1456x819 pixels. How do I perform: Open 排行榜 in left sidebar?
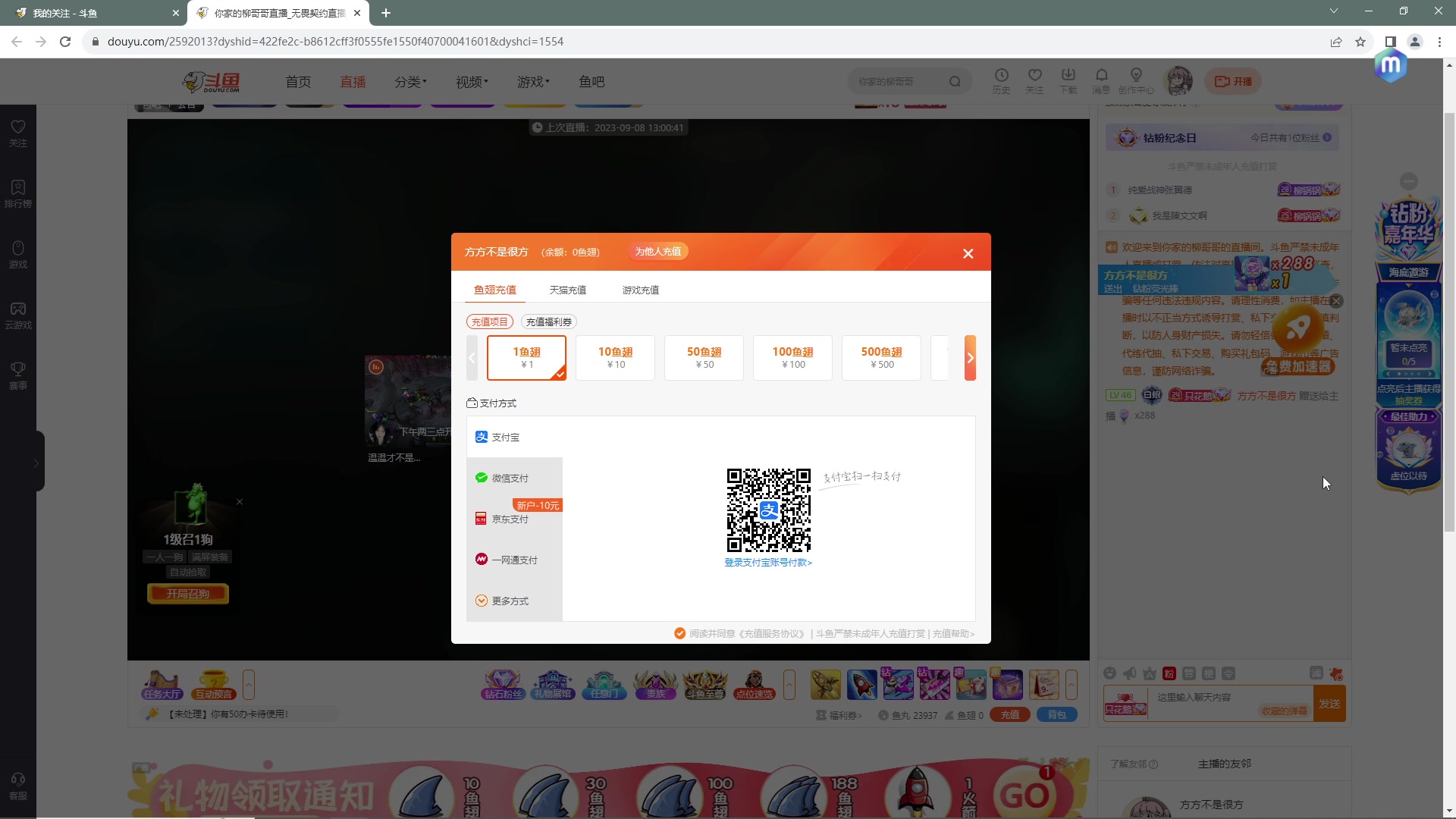[x=18, y=194]
